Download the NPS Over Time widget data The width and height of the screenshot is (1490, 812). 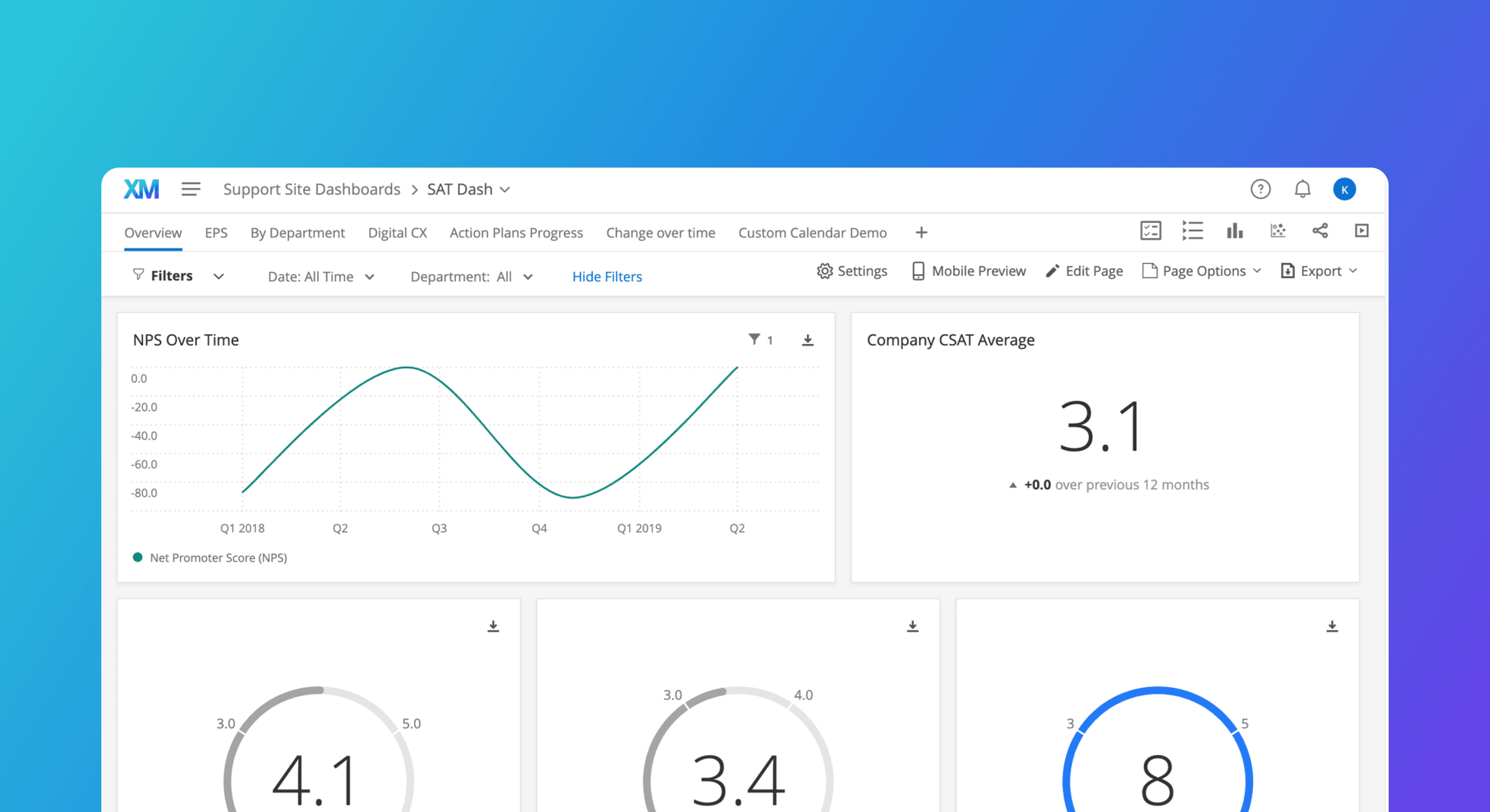coord(808,340)
